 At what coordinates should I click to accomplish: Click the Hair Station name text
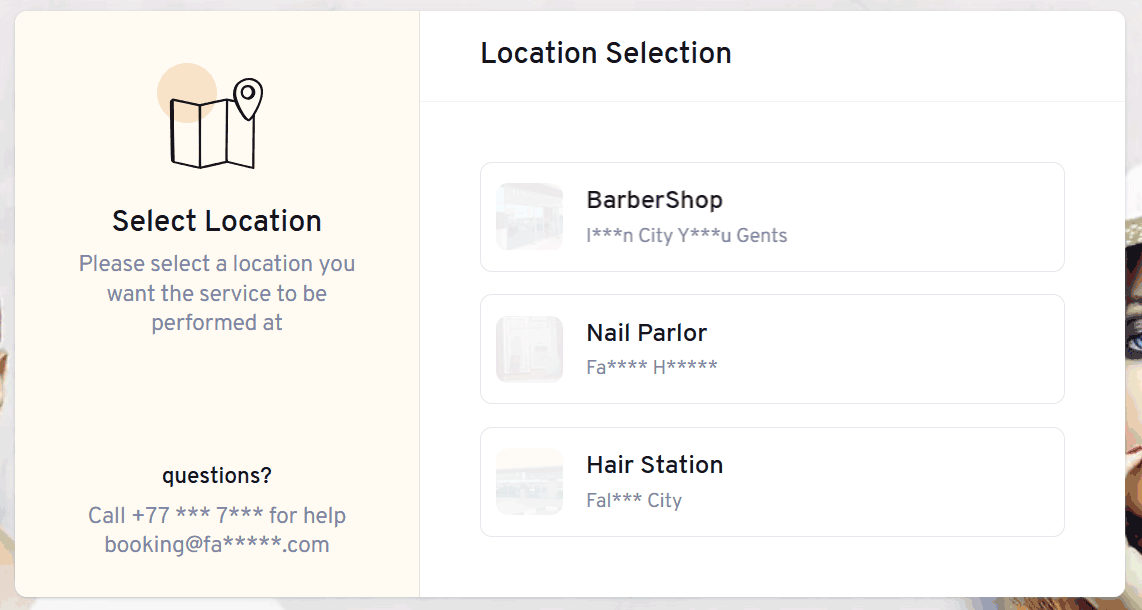655,464
